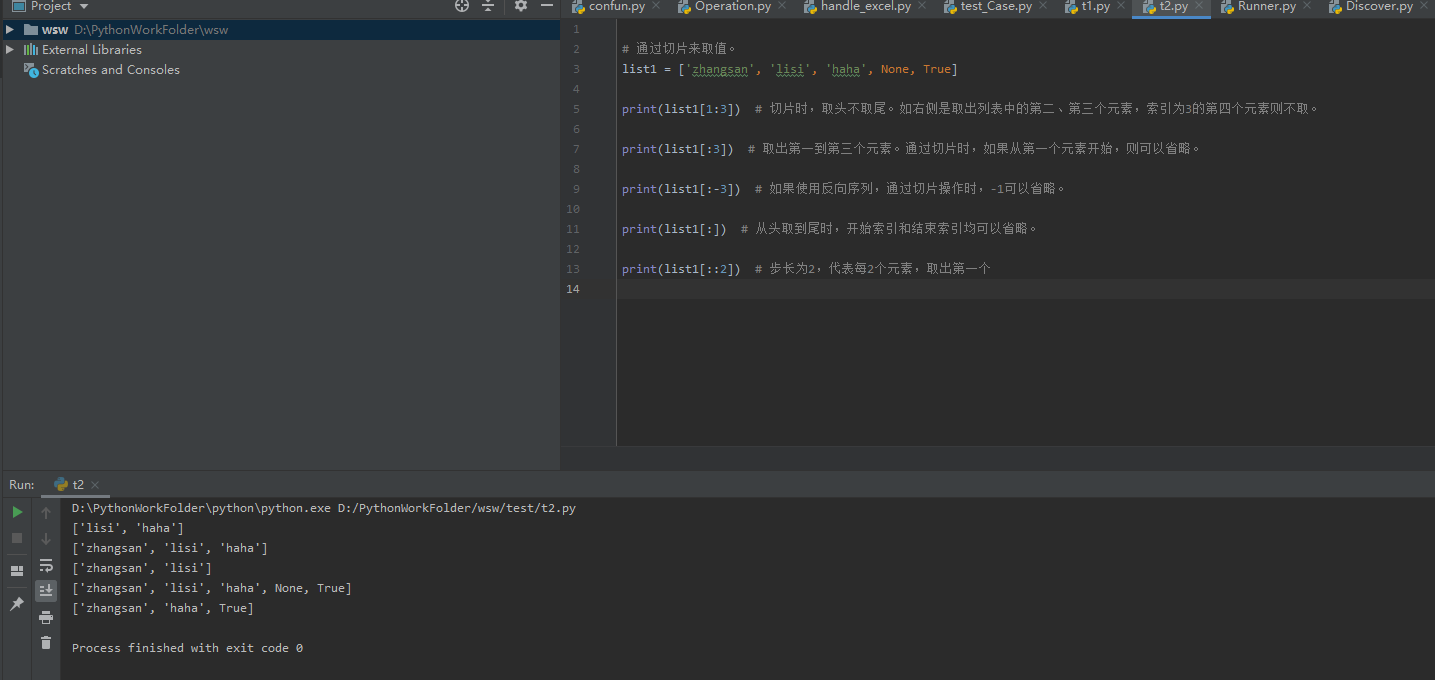Clear the console with the trash icon
Viewport: 1435px width, 680px height.
pos(46,643)
